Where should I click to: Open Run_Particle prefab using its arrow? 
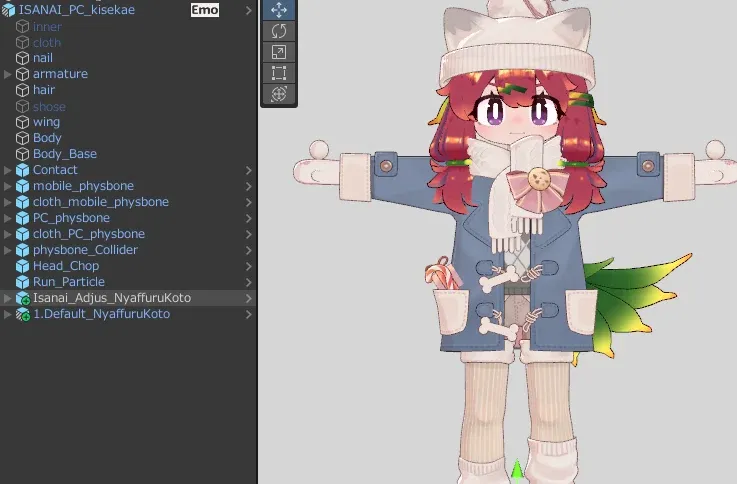[x=248, y=282]
